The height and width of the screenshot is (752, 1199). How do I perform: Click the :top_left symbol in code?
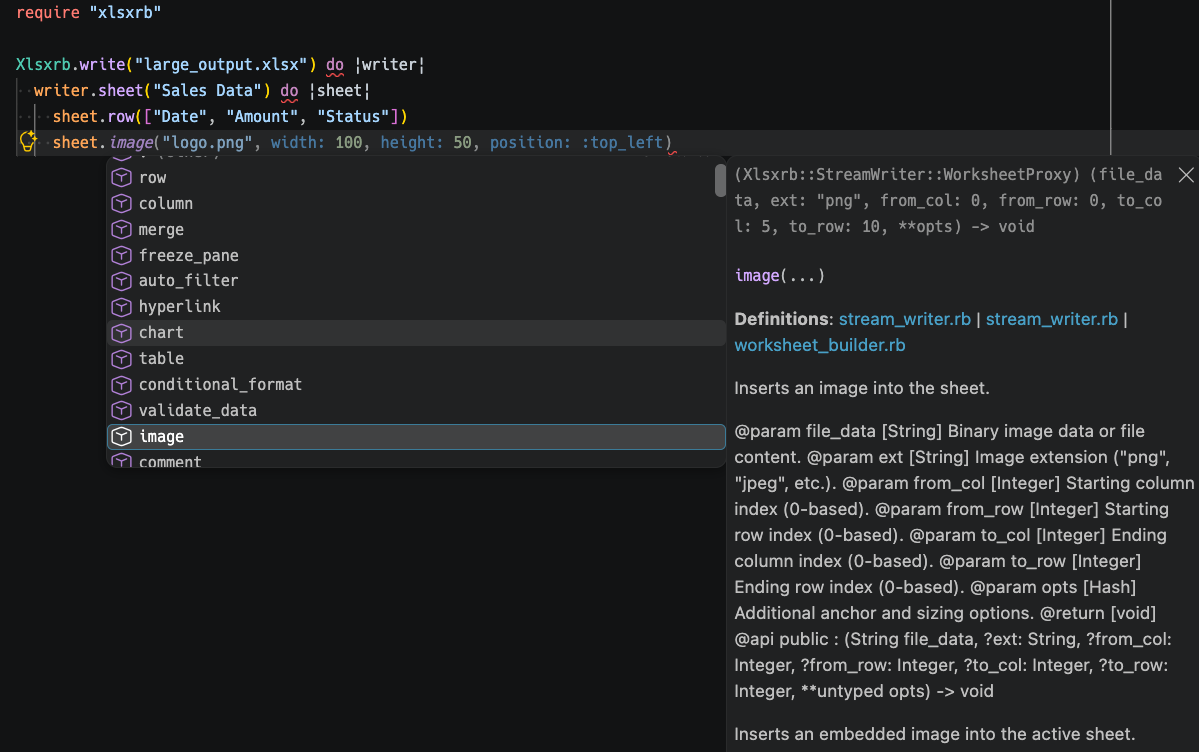622,142
